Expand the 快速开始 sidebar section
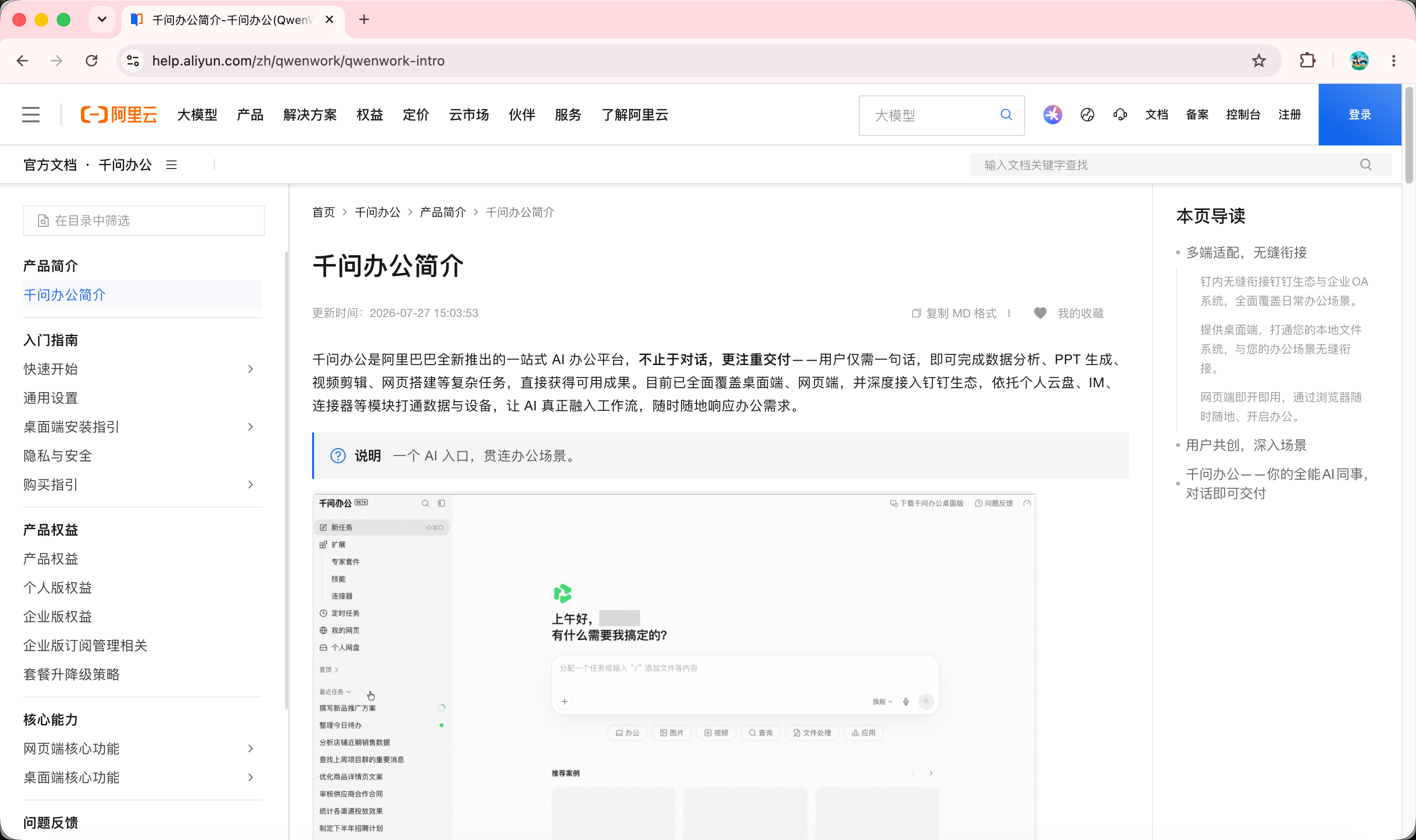The image size is (1416, 840). (251, 369)
